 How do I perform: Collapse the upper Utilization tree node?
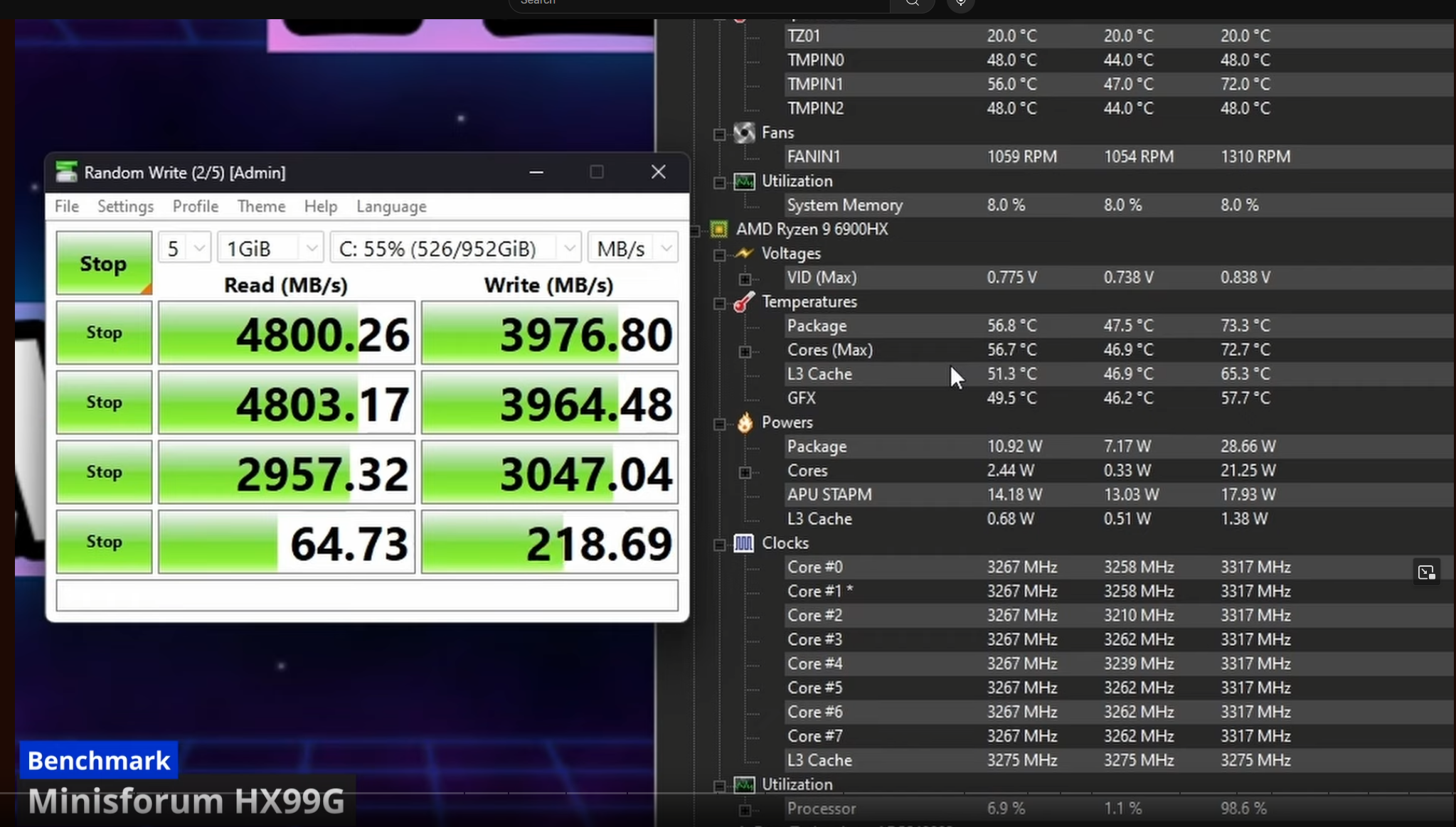coord(719,182)
